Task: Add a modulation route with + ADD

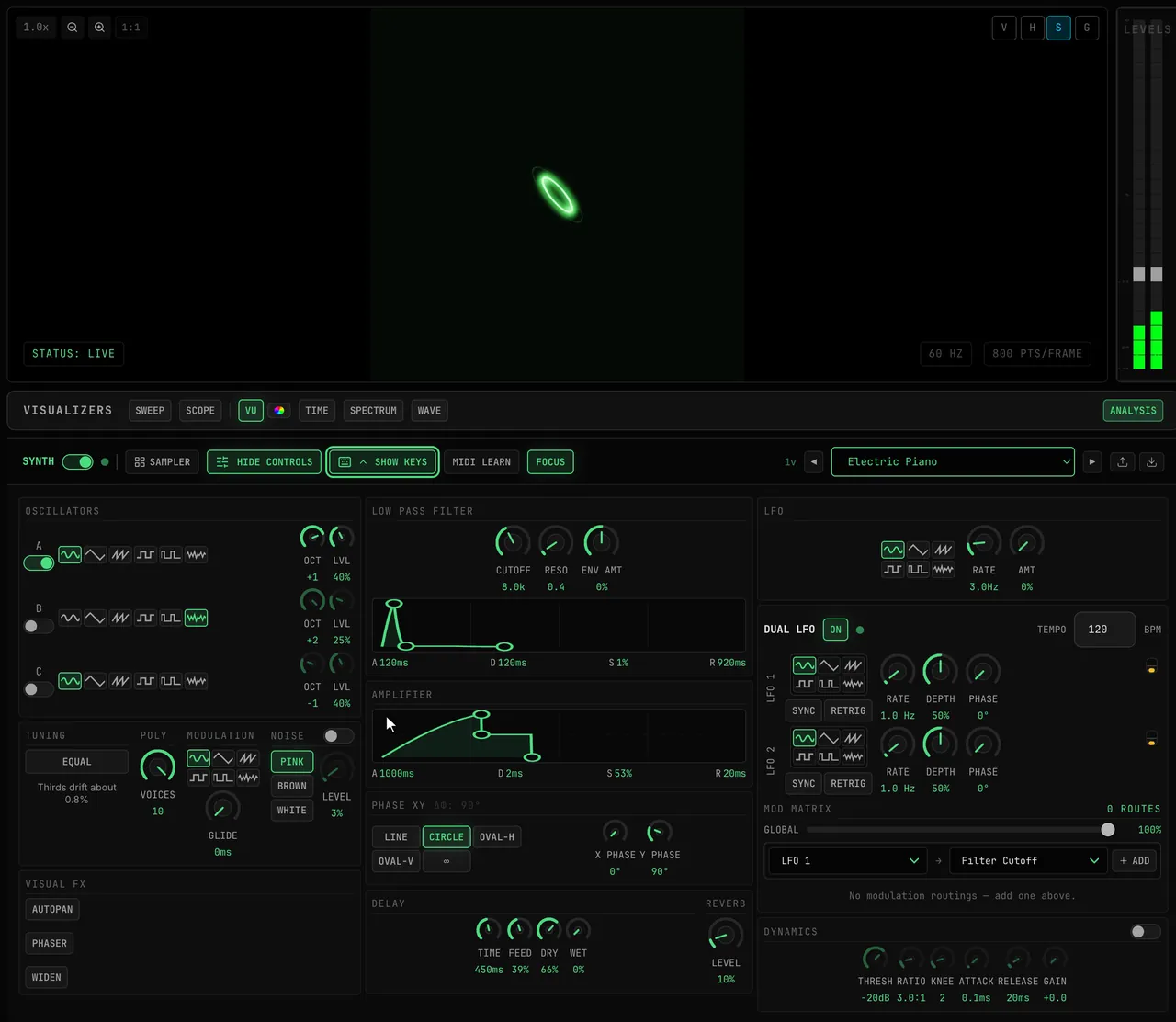Action: pos(1135,861)
